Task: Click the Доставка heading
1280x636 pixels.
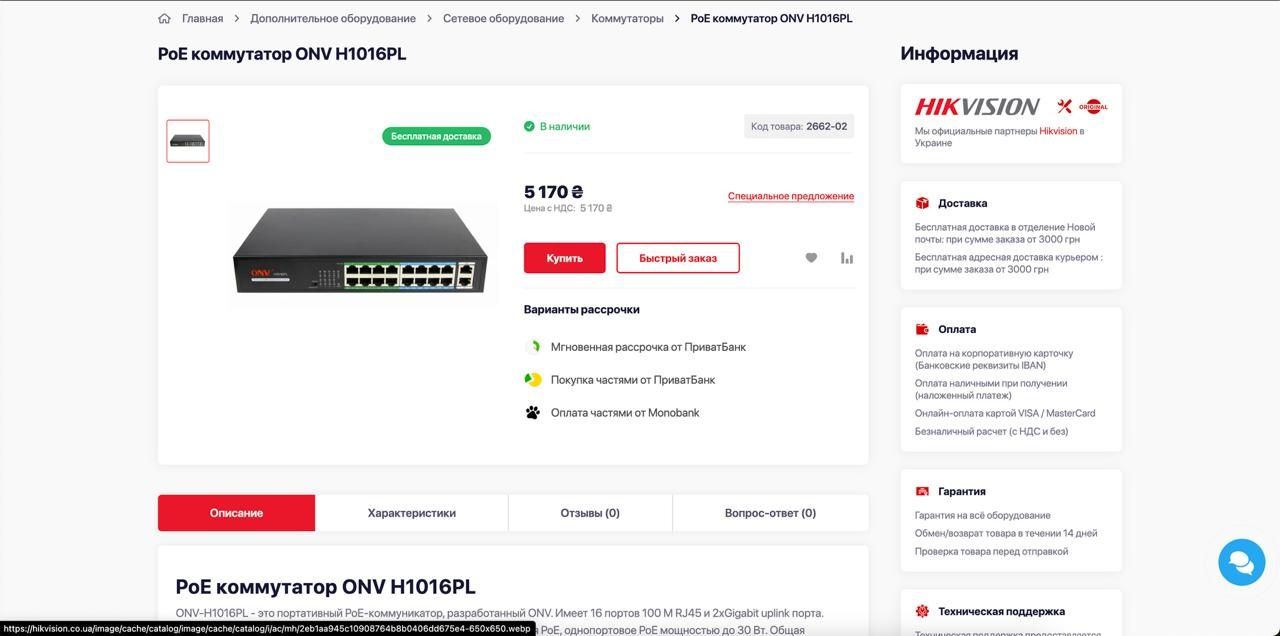Action: coord(962,203)
